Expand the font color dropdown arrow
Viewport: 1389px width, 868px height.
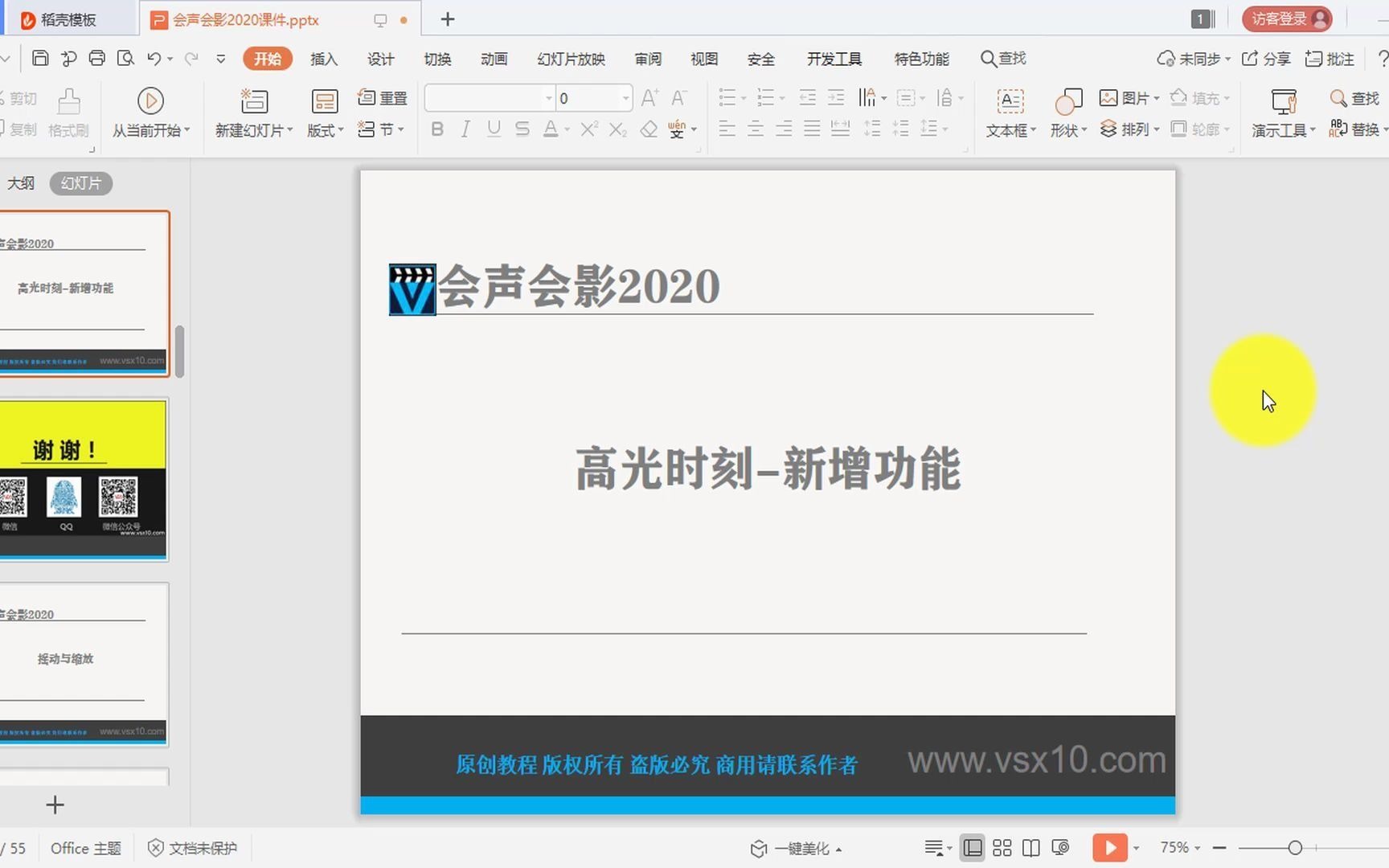[567, 129]
